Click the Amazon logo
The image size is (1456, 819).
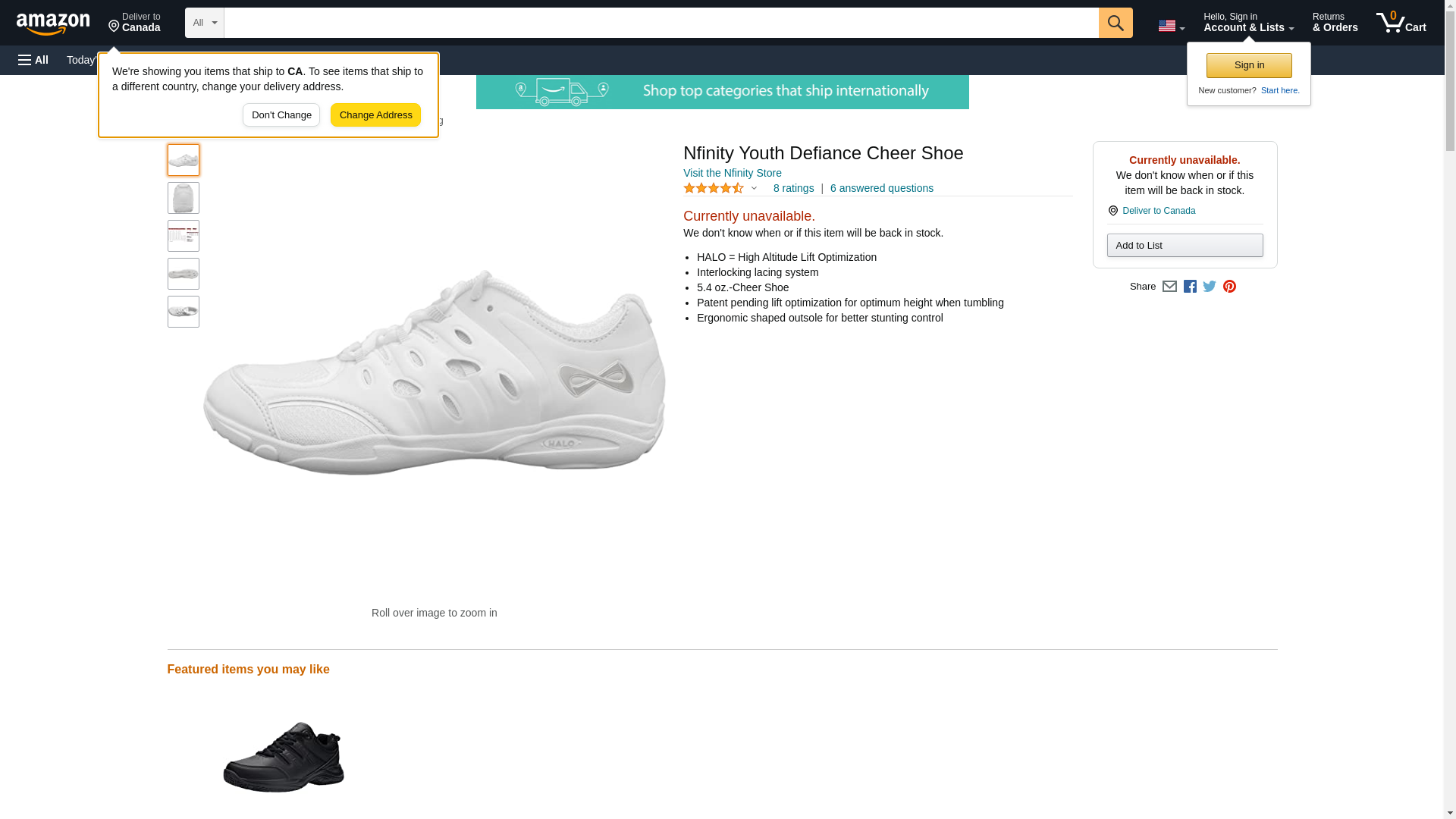(x=53, y=24)
